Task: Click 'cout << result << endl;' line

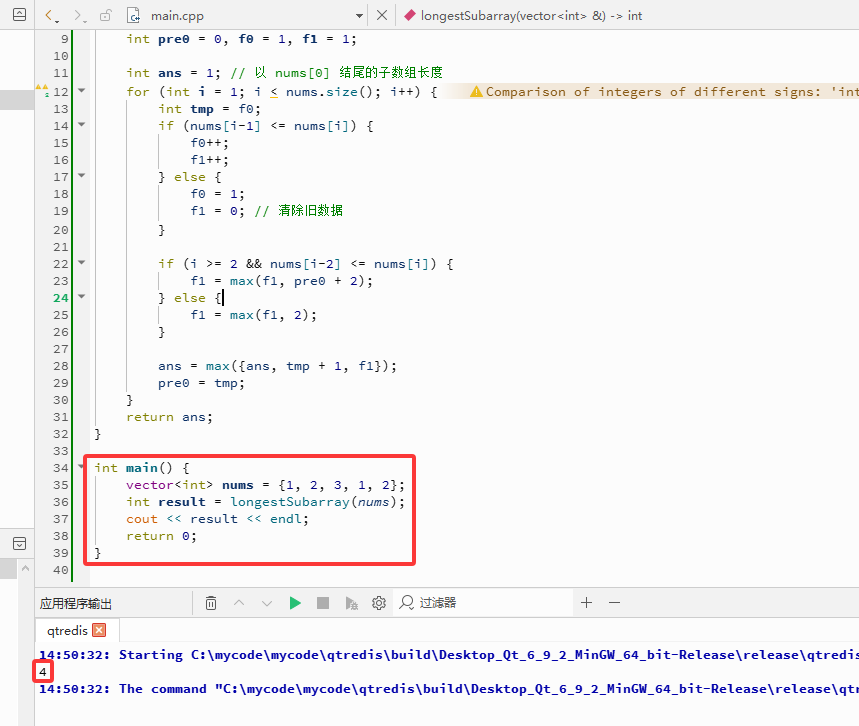Action: click(217, 519)
